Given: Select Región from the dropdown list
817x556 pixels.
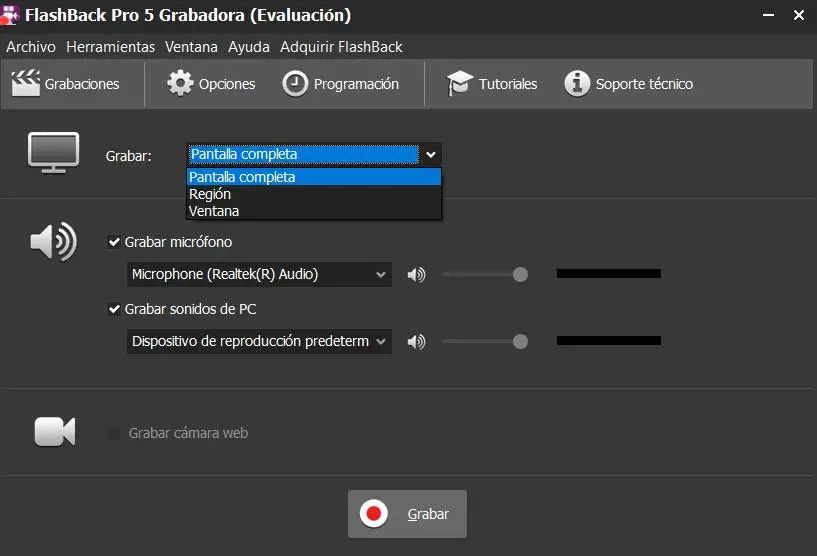Looking at the screenshot, I should tap(314, 194).
